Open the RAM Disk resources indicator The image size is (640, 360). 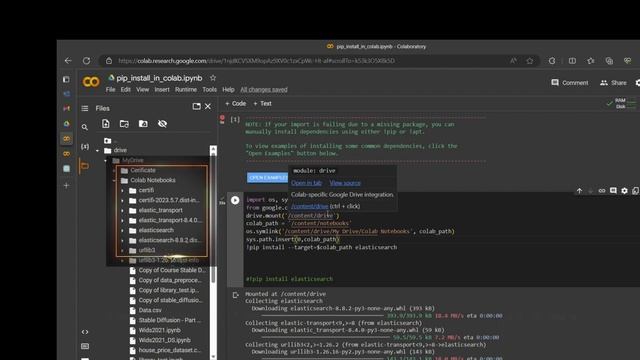tap(622, 104)
